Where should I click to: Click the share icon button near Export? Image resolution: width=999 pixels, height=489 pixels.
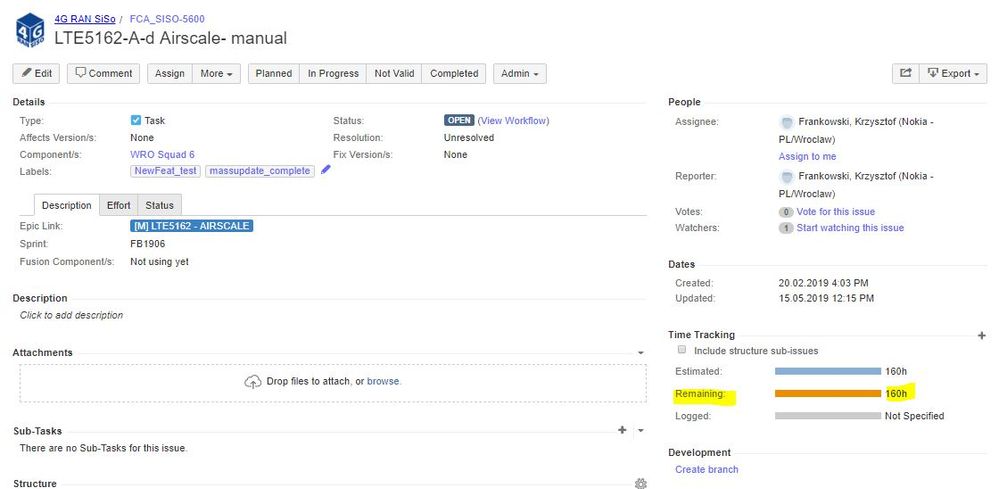click(905, 73)
